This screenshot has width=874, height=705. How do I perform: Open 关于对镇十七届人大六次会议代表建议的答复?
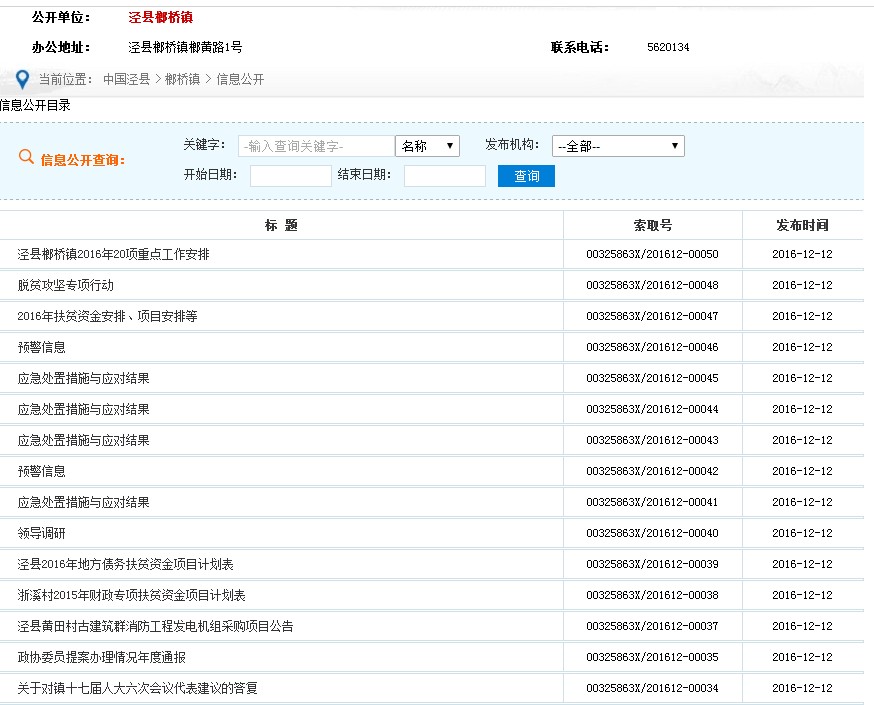pos(138,688)
